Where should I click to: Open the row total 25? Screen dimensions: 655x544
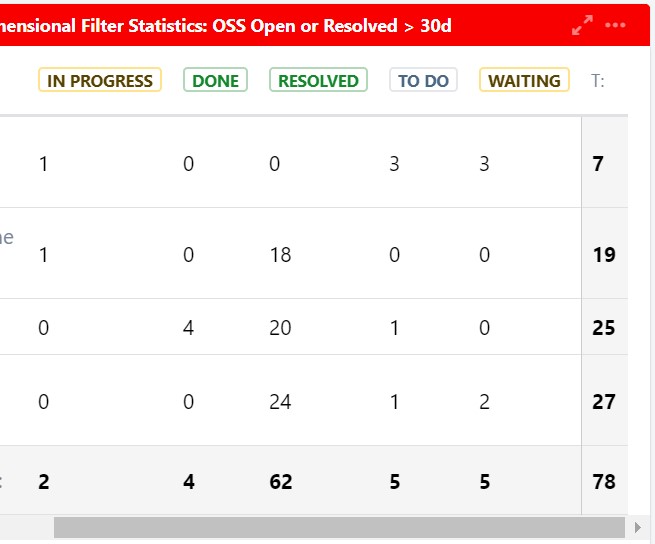(x=604, y=328)
